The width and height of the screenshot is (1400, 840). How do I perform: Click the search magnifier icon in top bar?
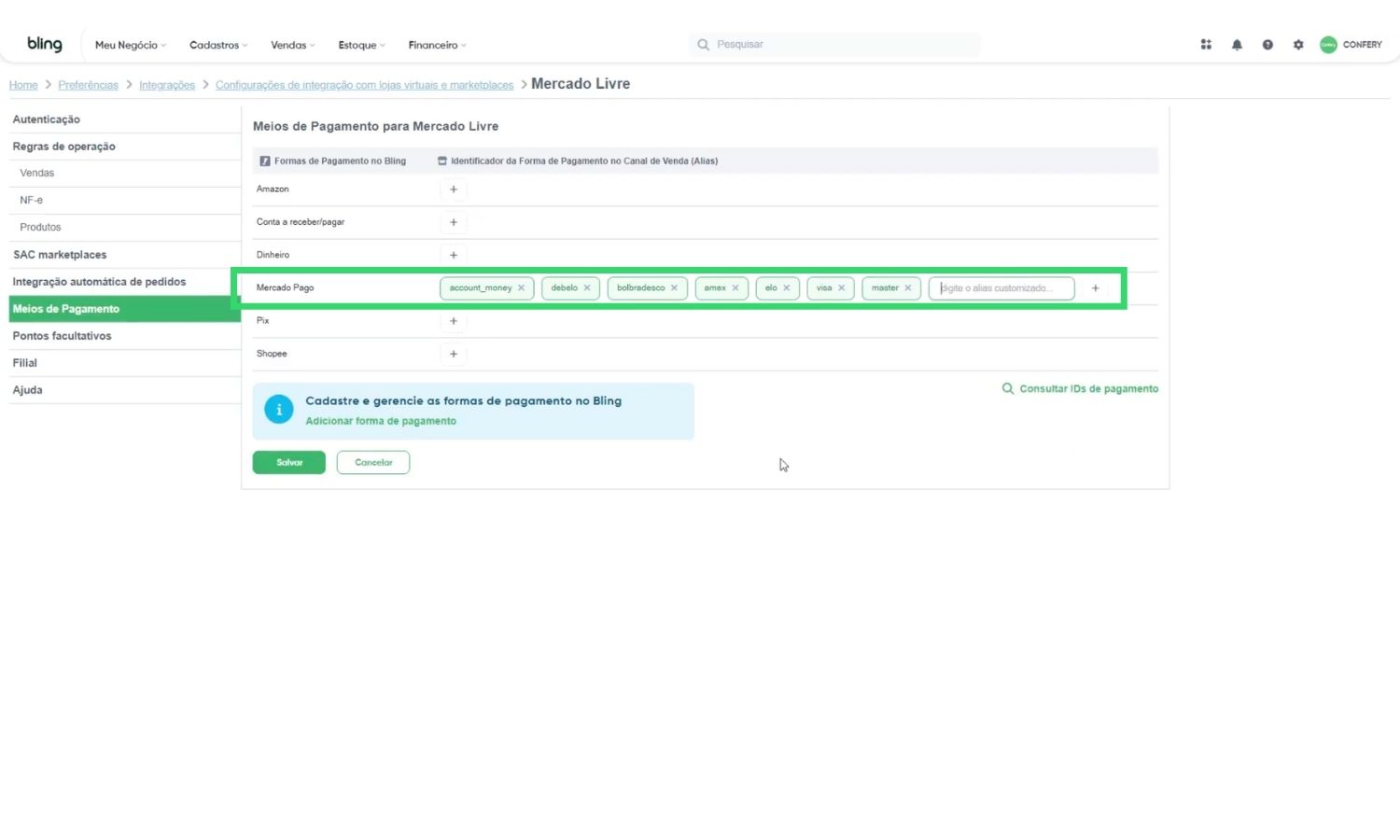tap(703, 45)
